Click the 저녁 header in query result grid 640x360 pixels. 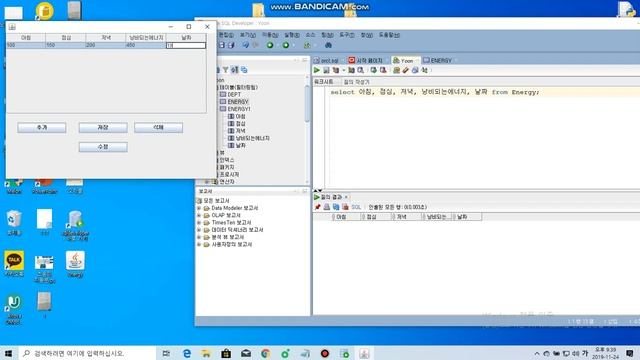(x=406, y=217)
